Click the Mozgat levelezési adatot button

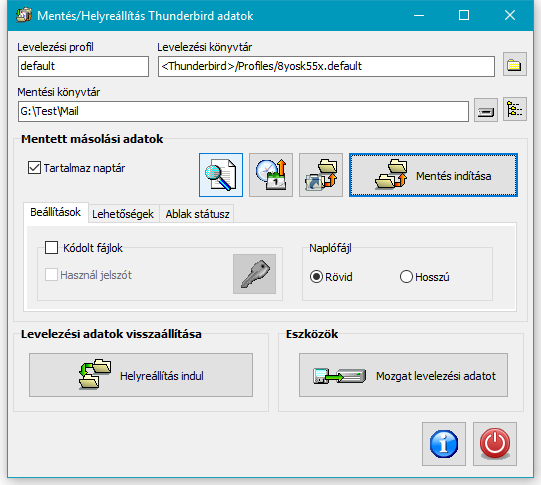(403, 375)
